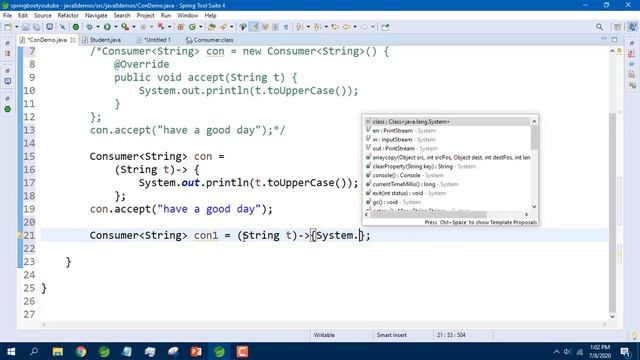Switch to the Untitled 1 editor tab

[x=154, y=40]
